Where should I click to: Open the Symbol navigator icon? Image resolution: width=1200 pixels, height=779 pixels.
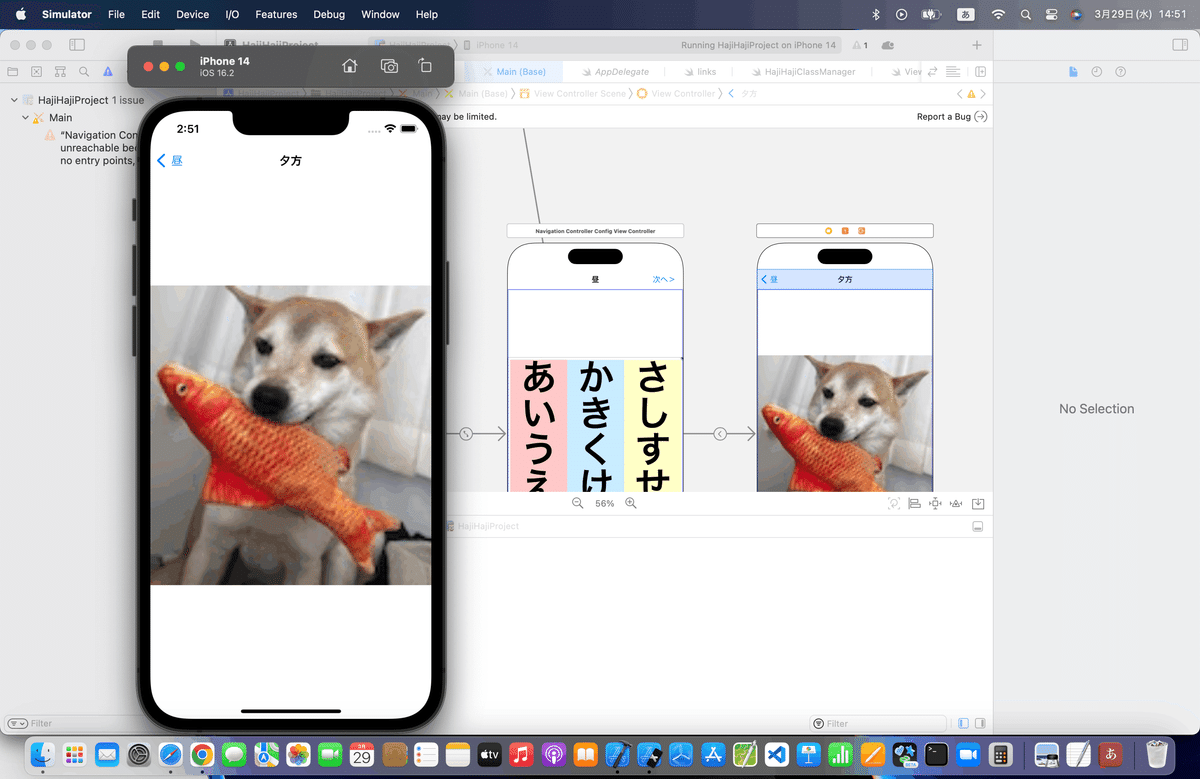point(60,72)
